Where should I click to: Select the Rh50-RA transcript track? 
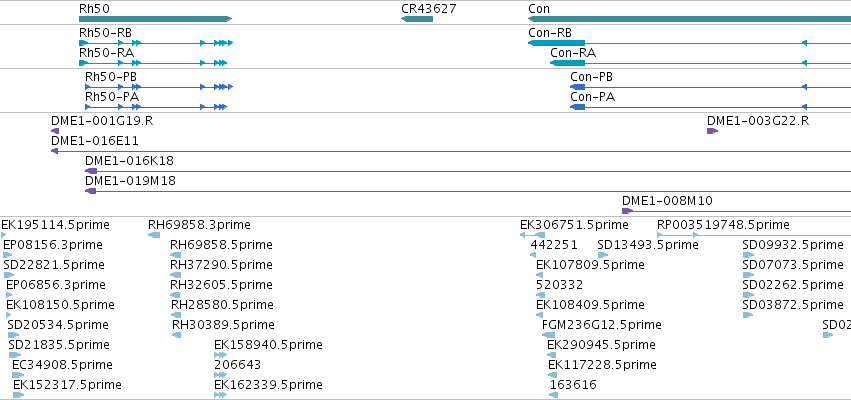pos(153,63)
